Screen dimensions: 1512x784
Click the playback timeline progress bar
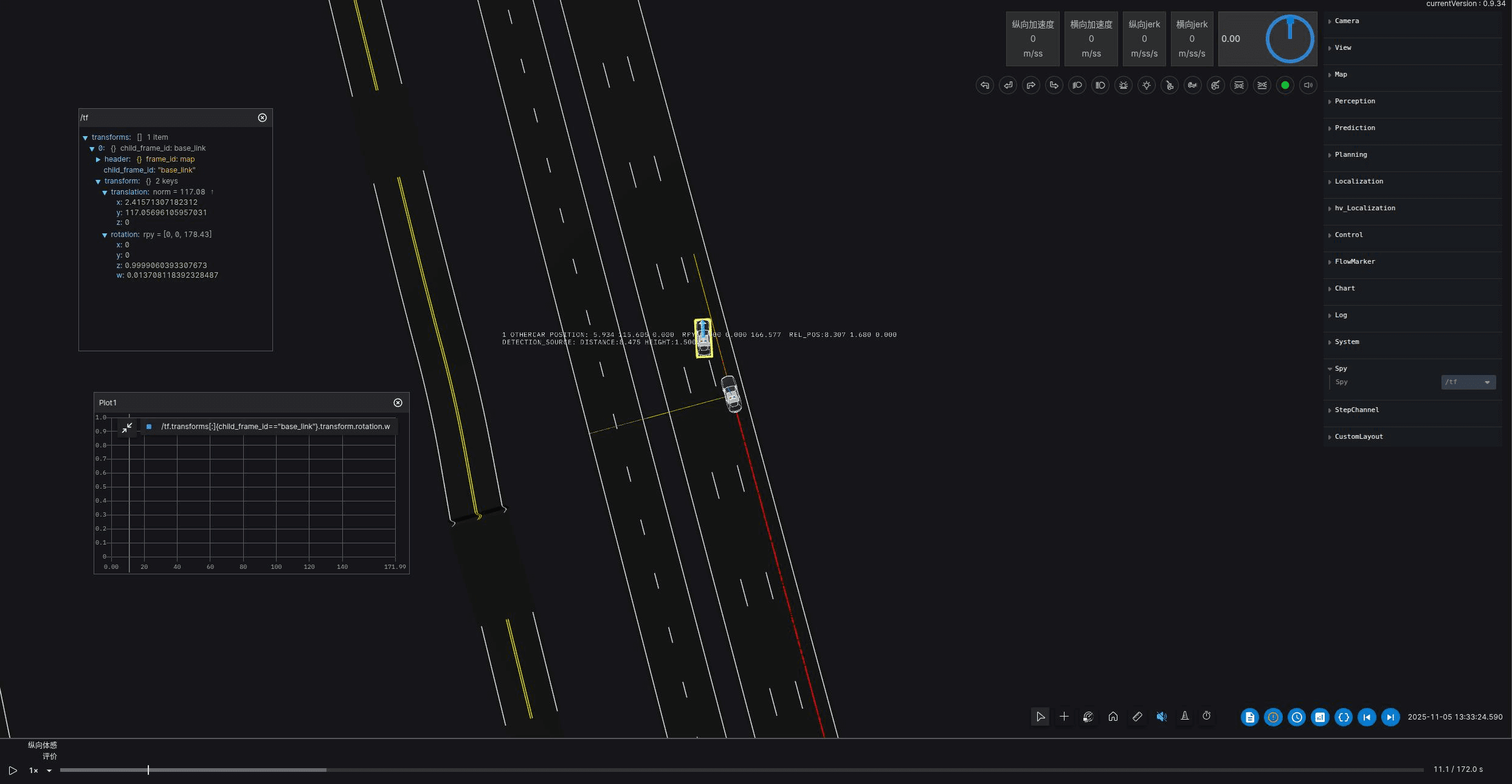pyautogui.click(x=742, y=770)
